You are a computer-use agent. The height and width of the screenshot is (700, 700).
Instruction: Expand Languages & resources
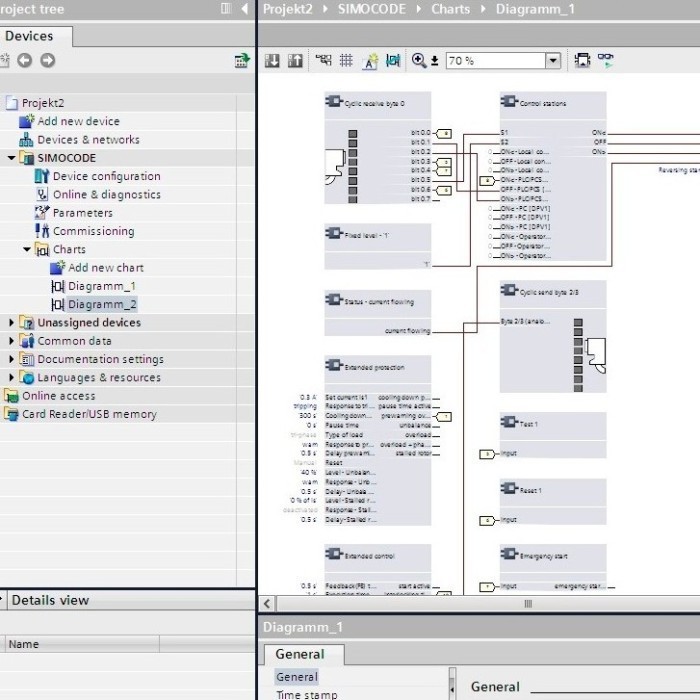(12, 377)
